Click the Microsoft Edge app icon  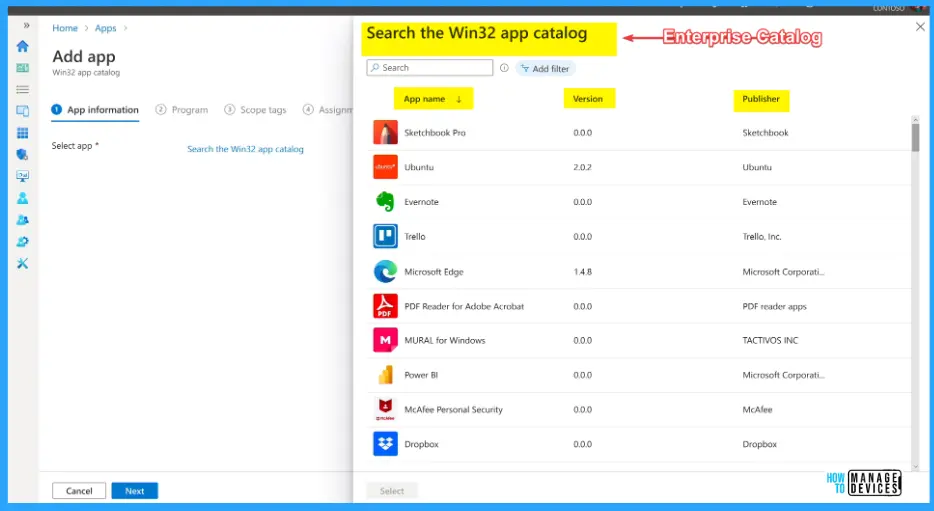click(385, 272)
